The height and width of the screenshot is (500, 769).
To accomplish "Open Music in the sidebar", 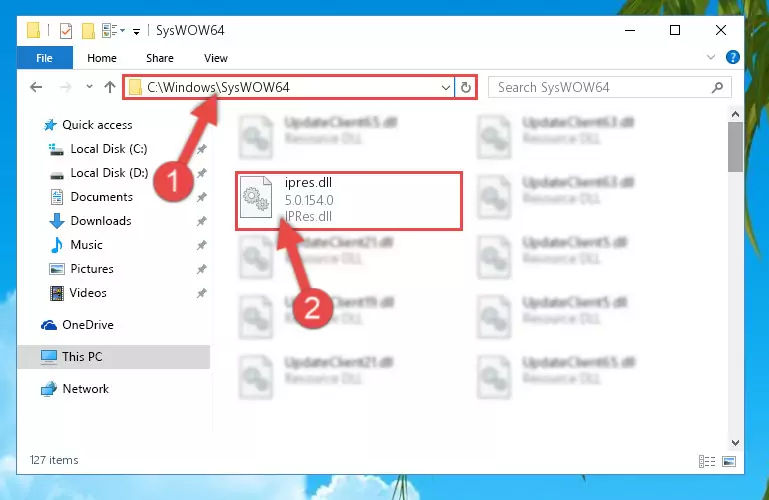I will (x=86, y=245).
